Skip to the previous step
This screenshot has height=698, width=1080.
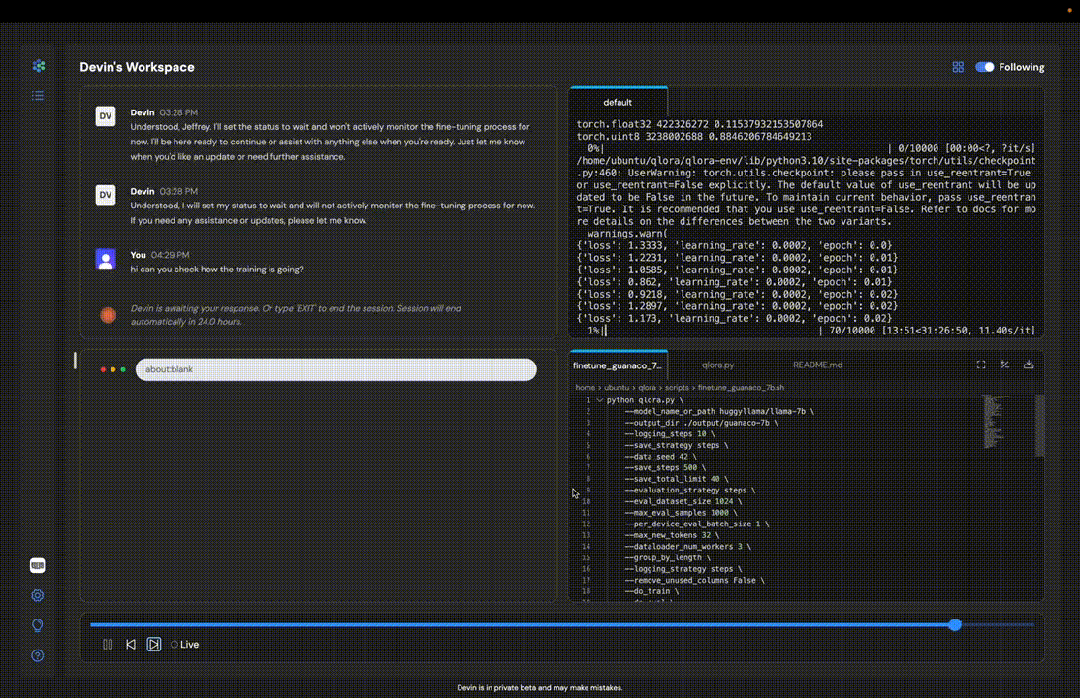point(131,645)
